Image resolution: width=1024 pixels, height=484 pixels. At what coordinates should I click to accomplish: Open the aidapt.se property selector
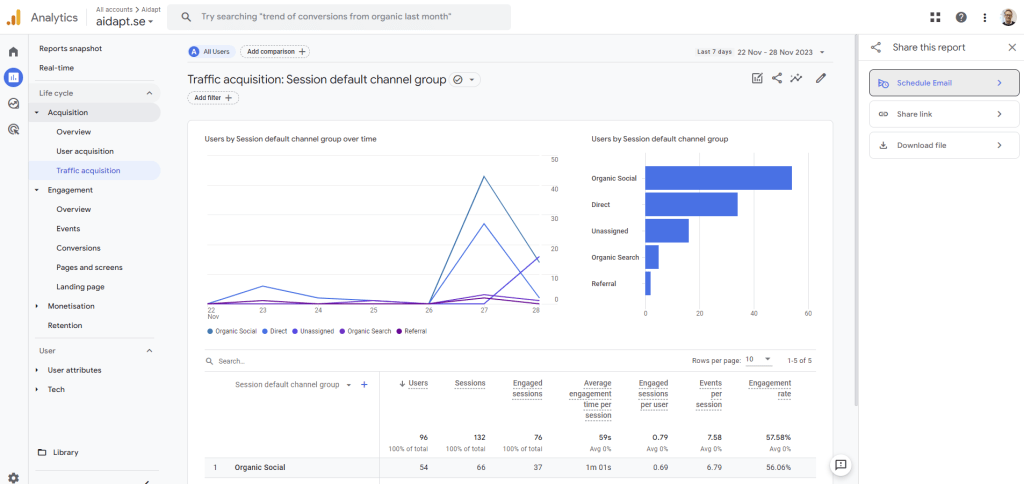point(125,22)
